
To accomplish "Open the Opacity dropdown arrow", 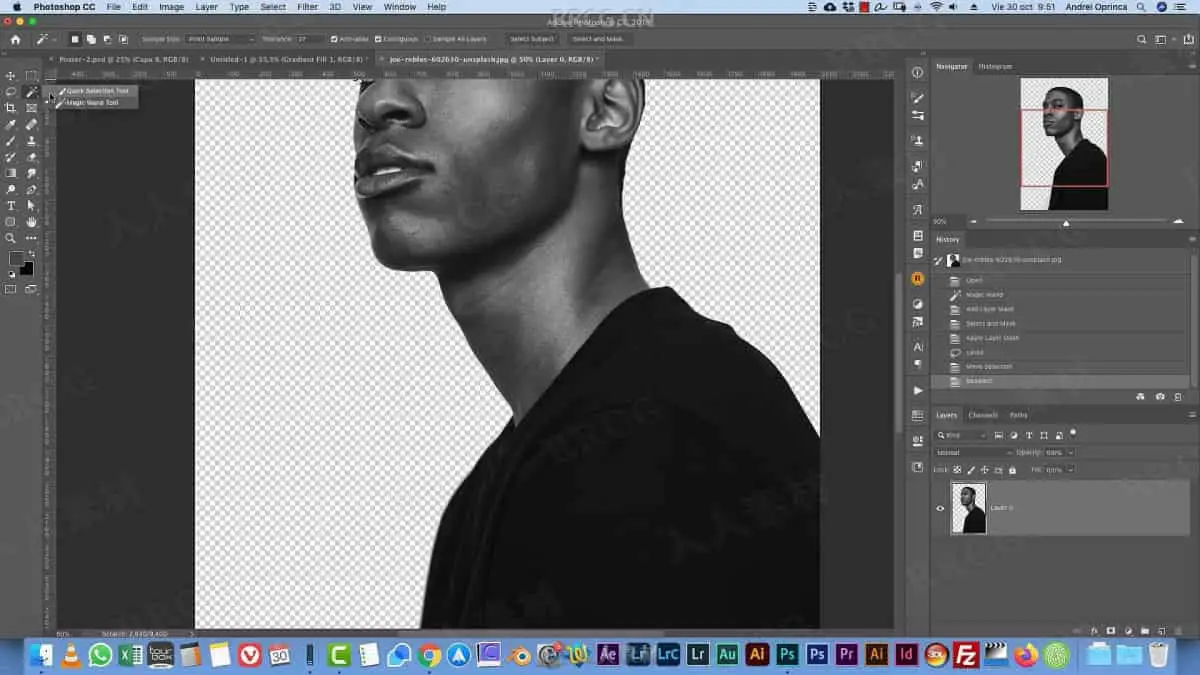I will click(1071, 452).
